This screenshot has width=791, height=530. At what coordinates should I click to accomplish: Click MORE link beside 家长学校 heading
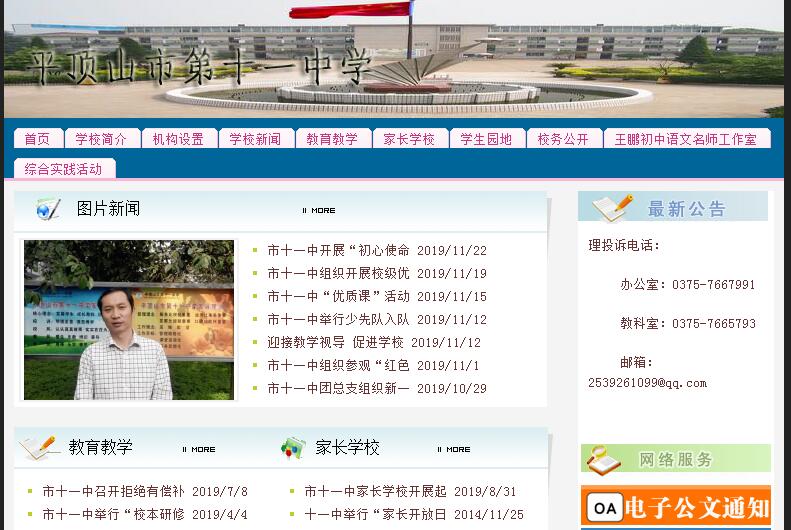point(454,449)
